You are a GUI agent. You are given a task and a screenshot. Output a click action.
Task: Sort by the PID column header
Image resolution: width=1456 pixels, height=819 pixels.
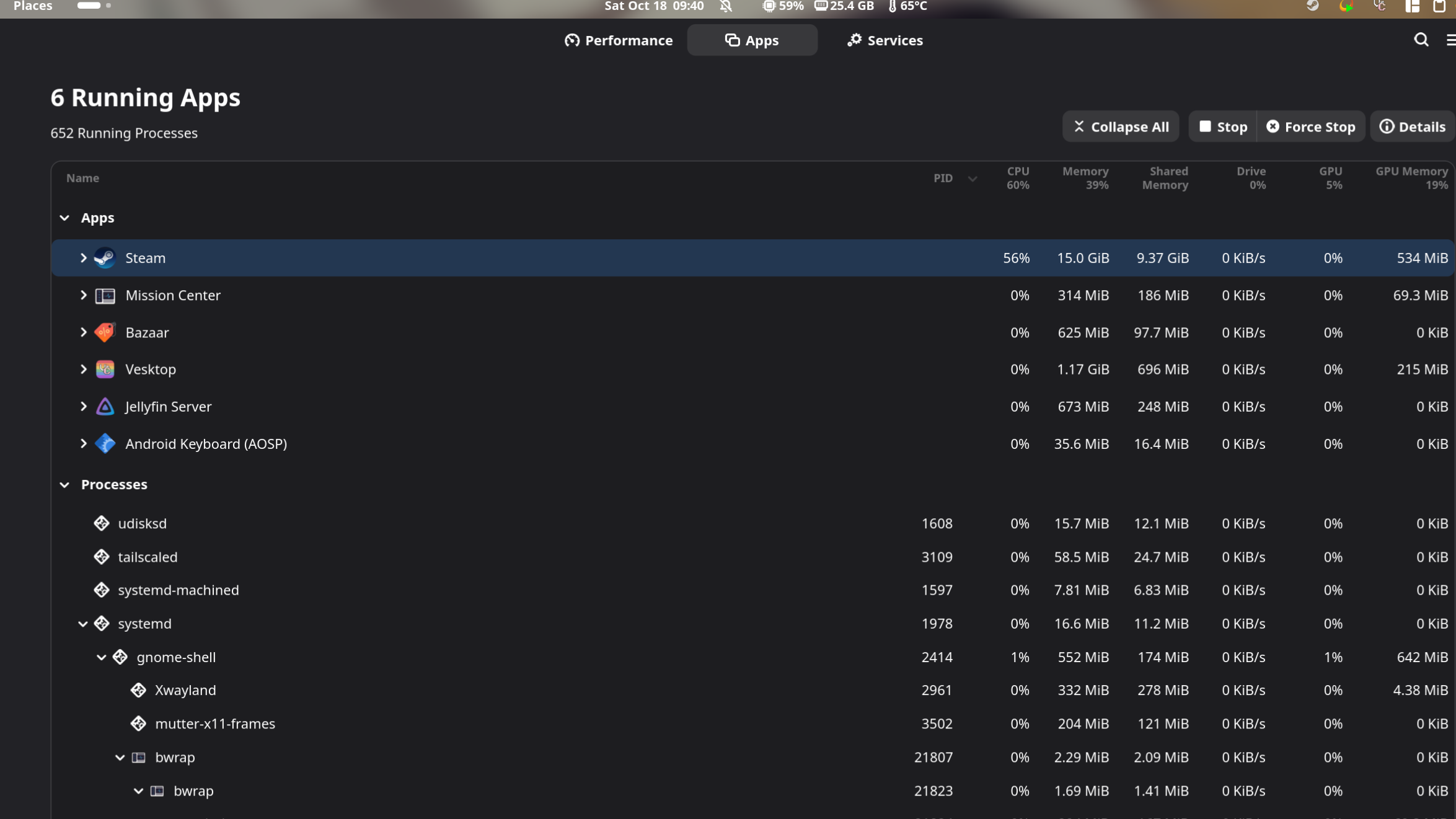(943, 178)
